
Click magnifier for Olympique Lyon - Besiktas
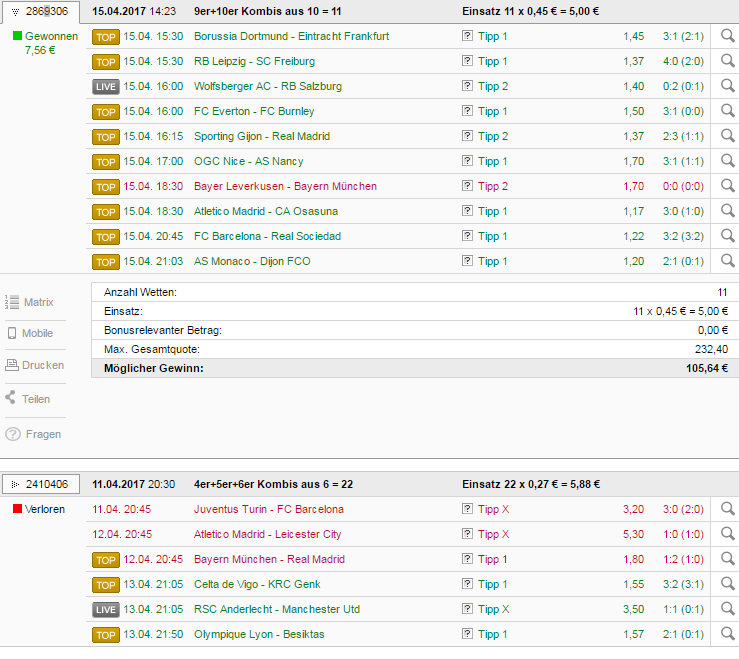pyautogui.click(x=728, y=634)
